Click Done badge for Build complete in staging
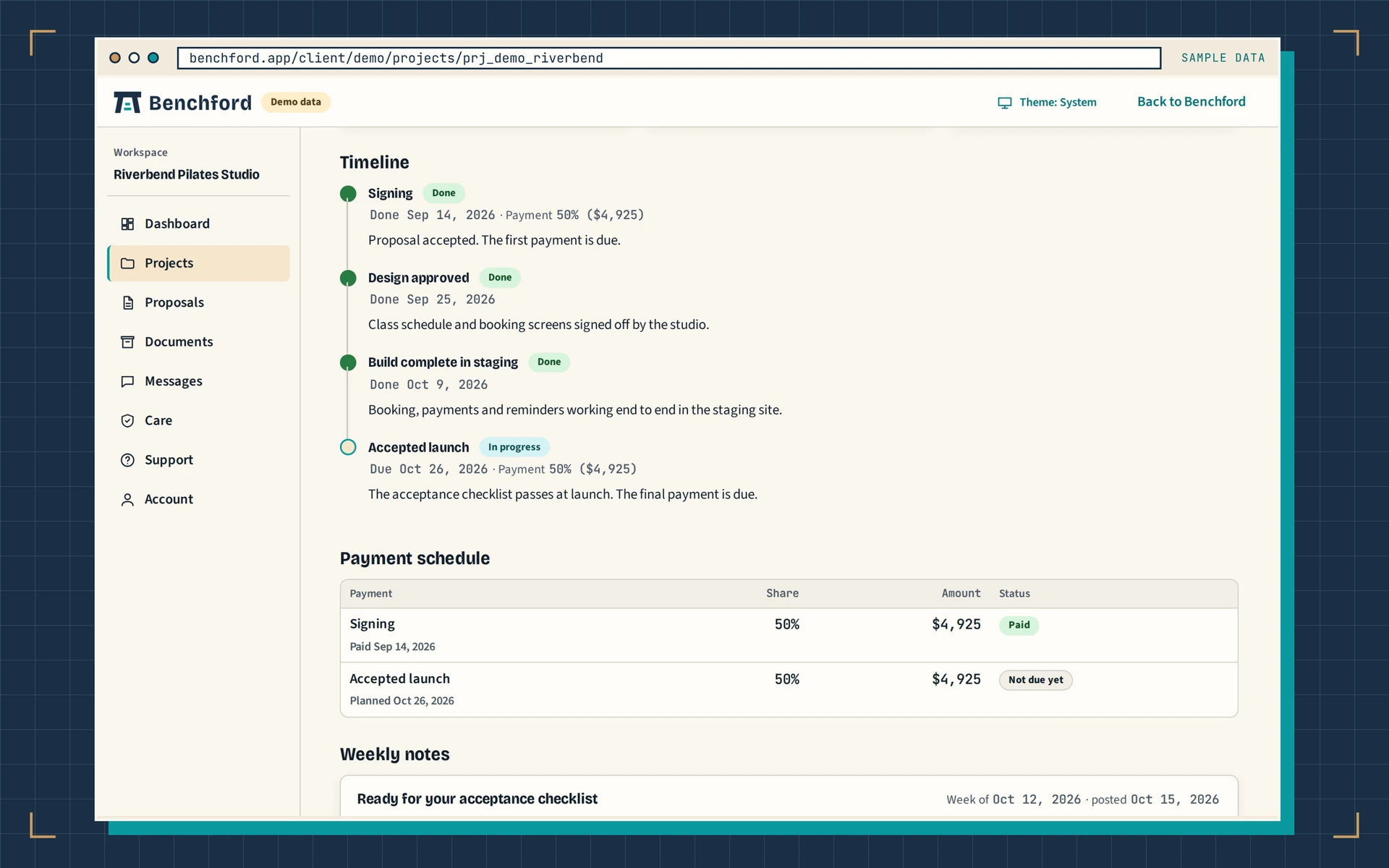This screenshot has width=1389, height=868. click(549, 362)
